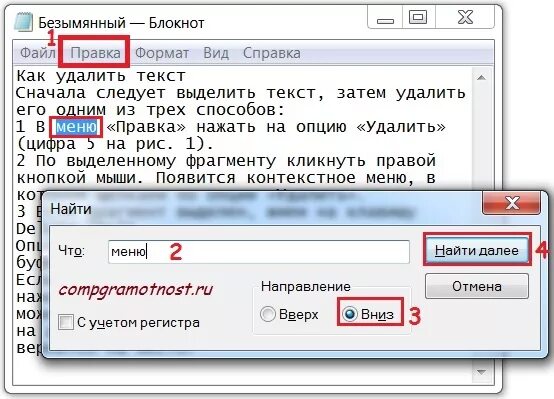Click the line Как удалить текст
The width and height of the screenshot is (554, 399).
click(101, 76)
